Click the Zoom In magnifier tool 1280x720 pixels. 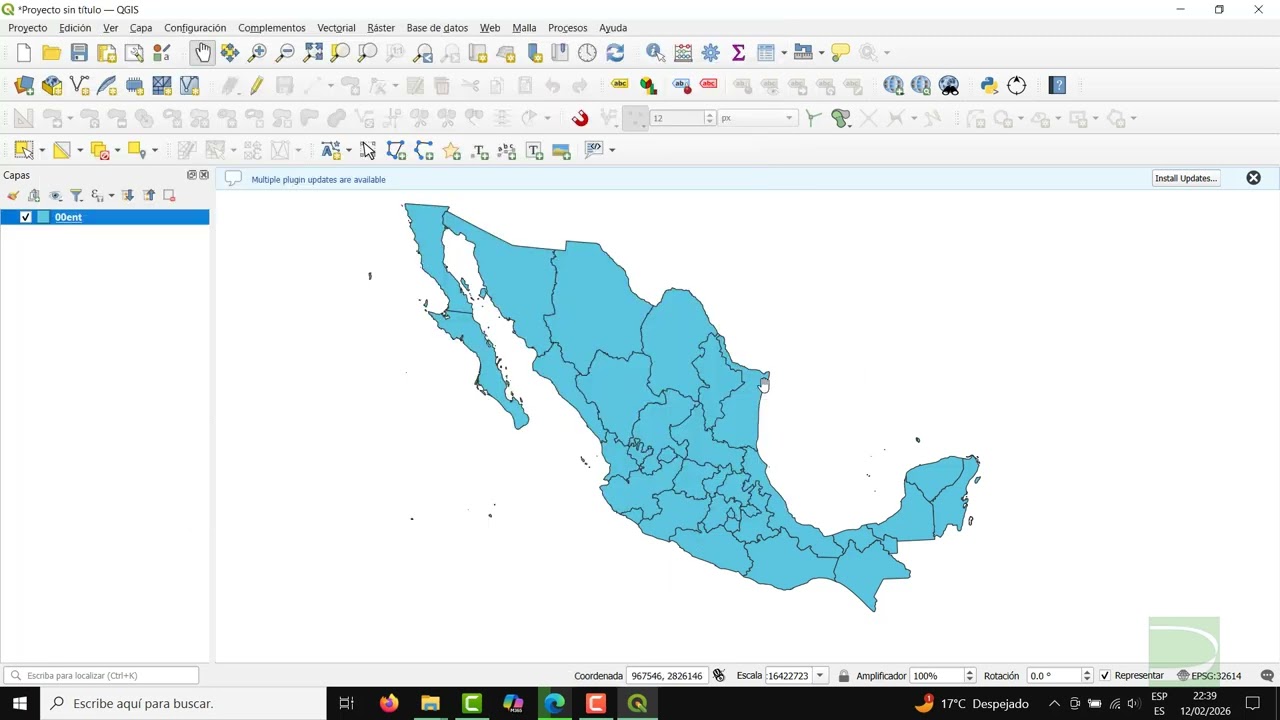(257, 53)
